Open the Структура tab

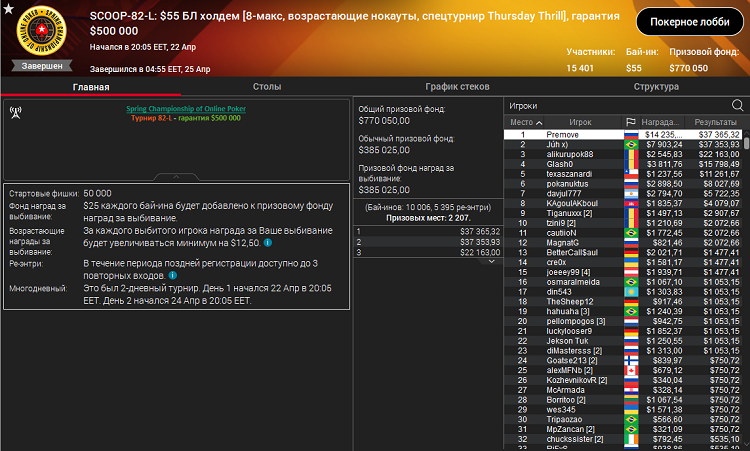point(656,87)
